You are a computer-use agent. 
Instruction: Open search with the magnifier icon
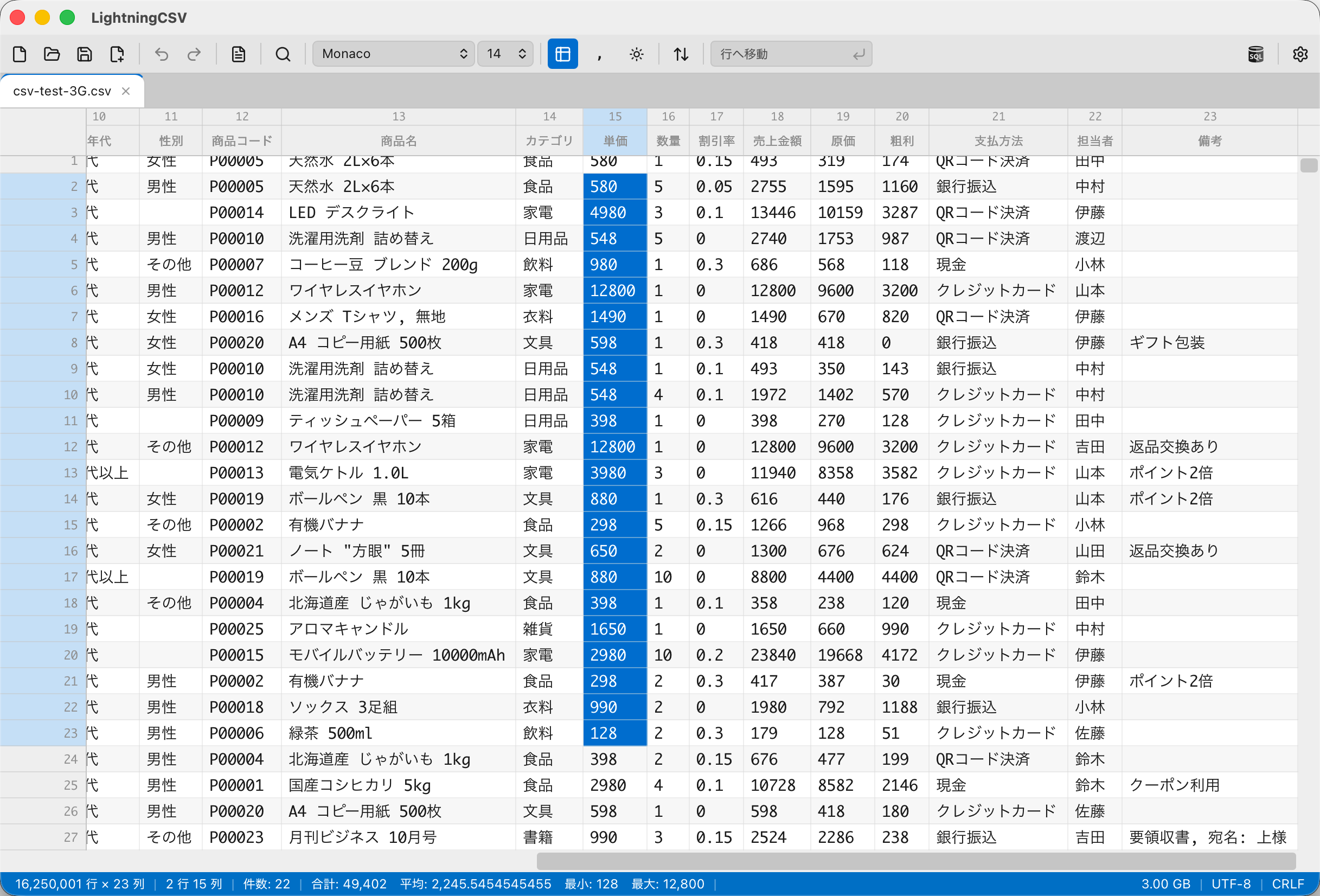tap(283, 54)
